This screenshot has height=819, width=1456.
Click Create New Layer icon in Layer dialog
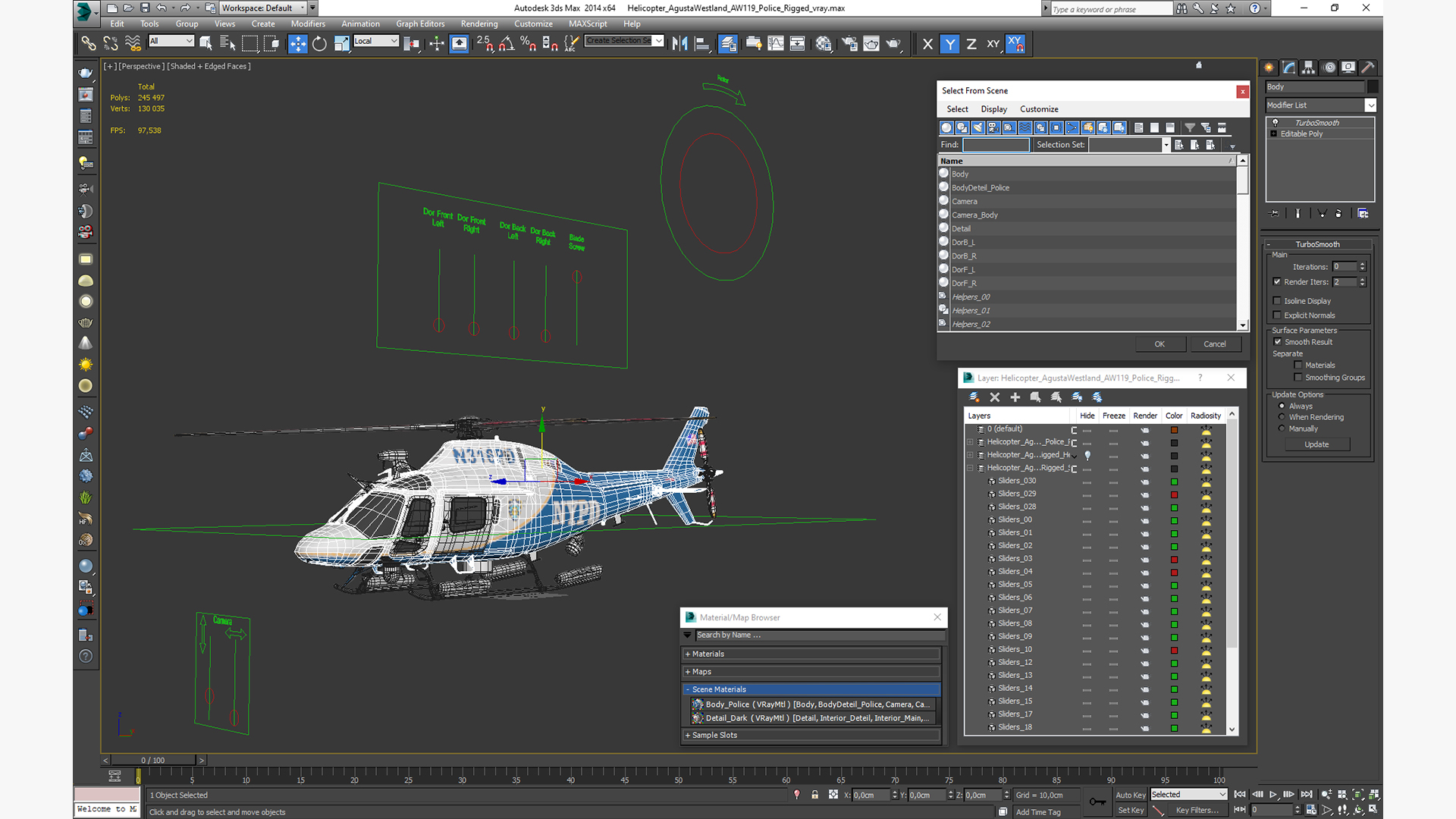tap(974, 397)
